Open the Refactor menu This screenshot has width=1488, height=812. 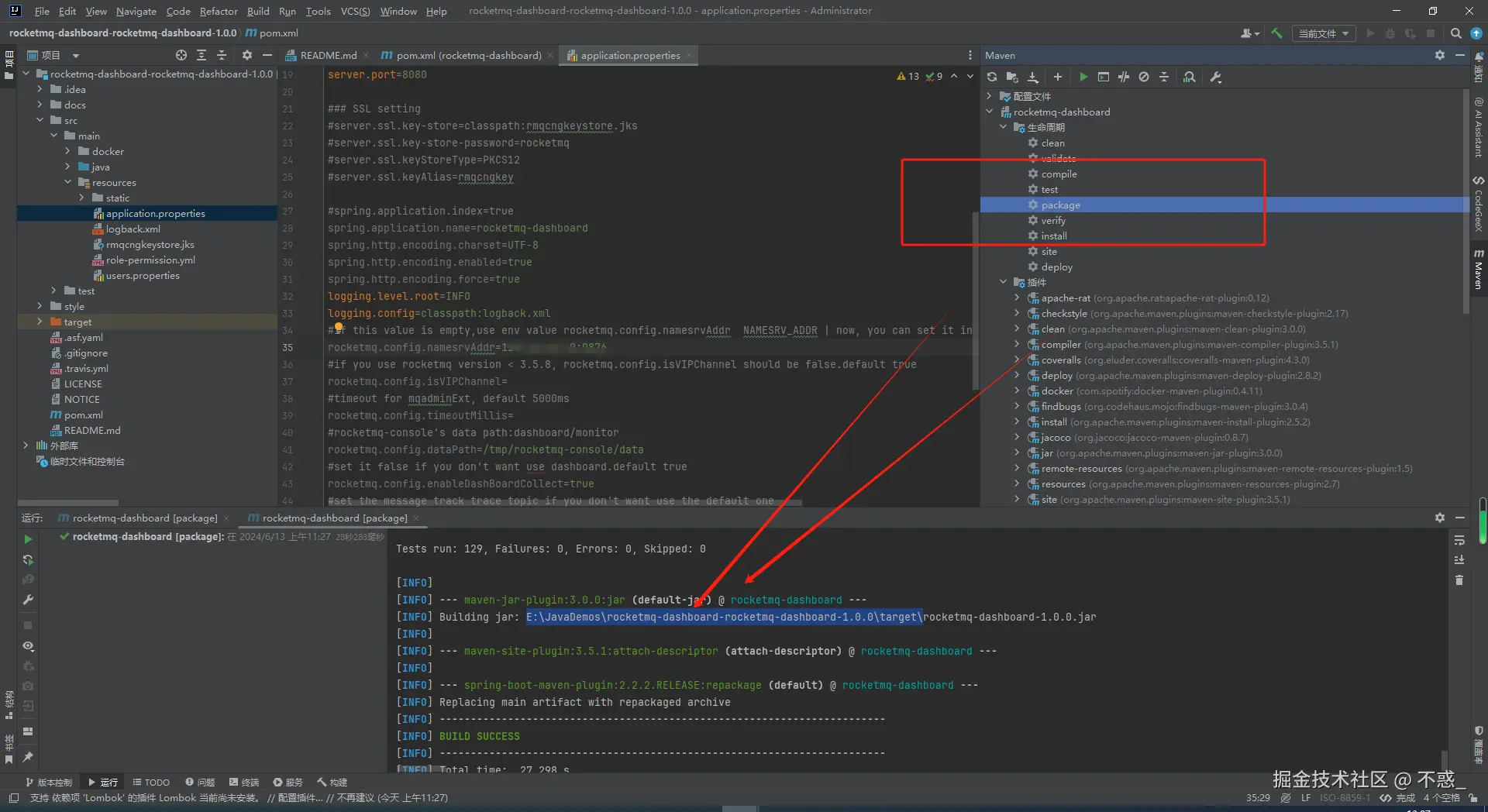(x=219, y=11)
